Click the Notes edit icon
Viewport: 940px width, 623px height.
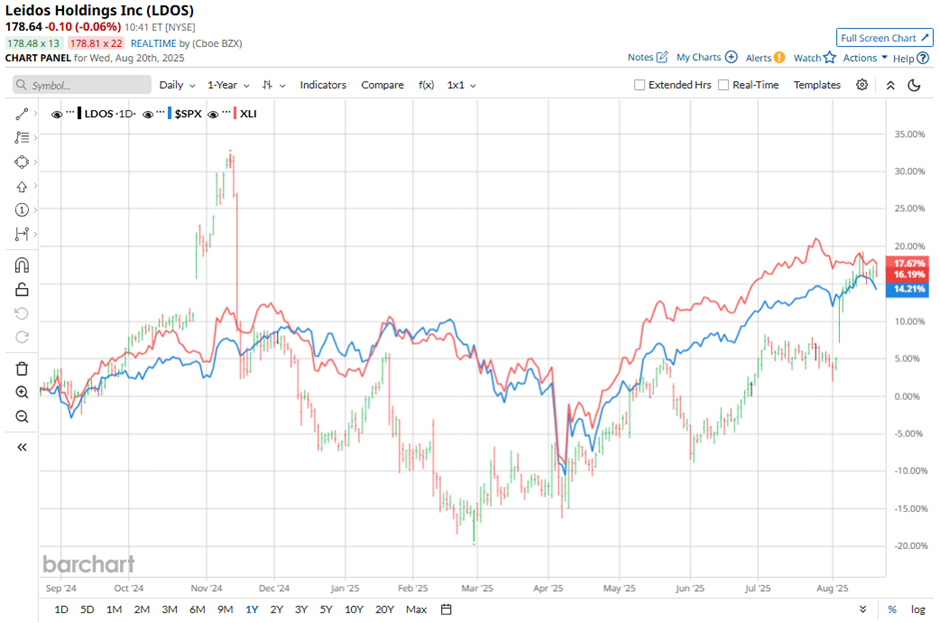click(x=662, y=57)
